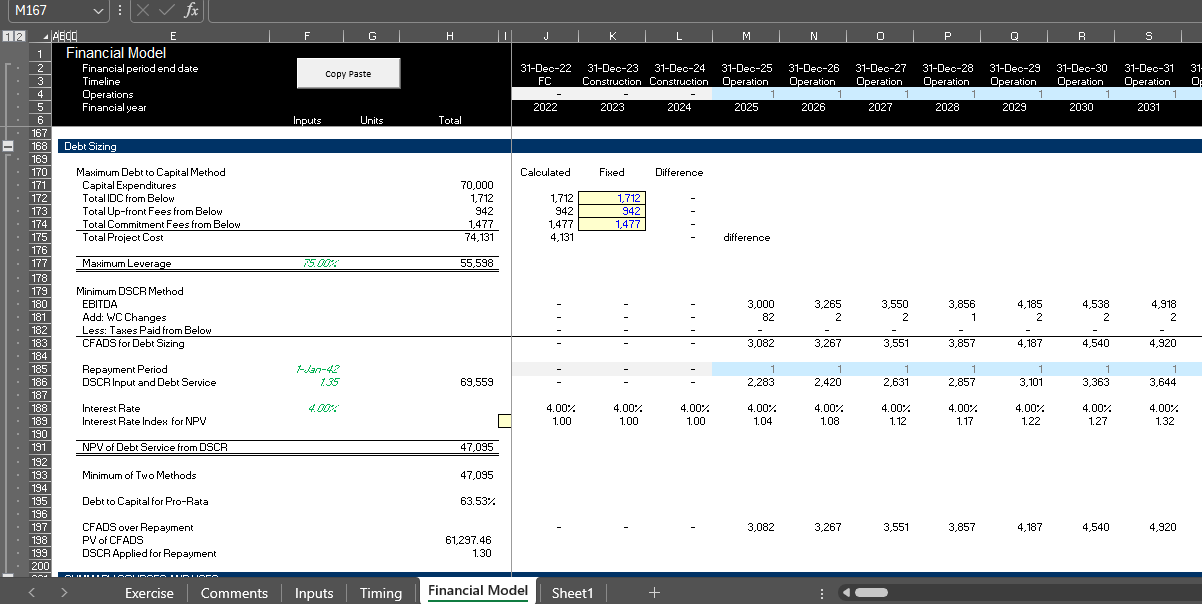Select the Total Project Cost 74,131 cell
Screen dimensions: 1202x604
coord(448,237)
